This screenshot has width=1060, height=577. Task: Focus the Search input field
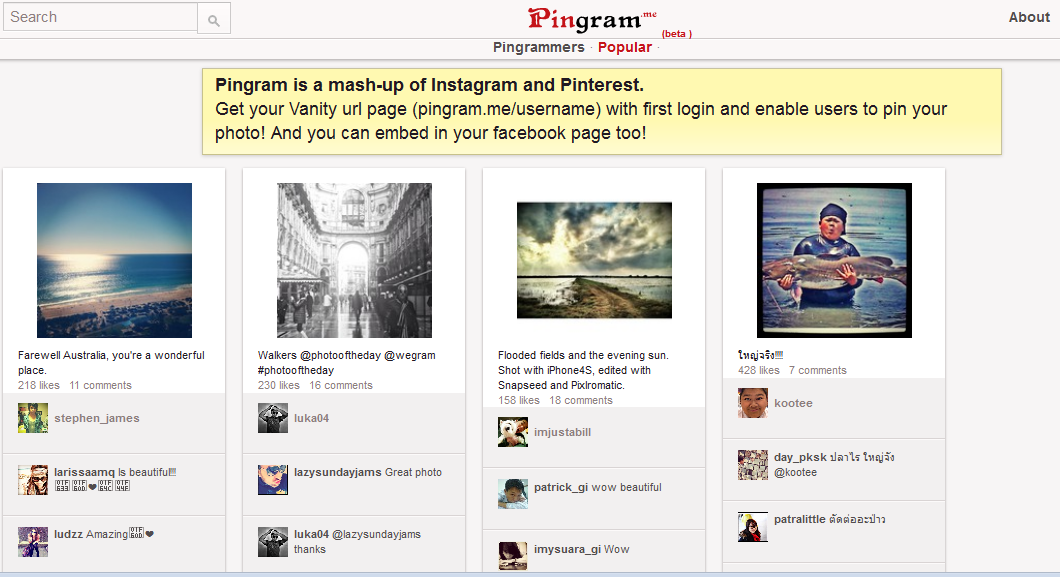point(100,17)
